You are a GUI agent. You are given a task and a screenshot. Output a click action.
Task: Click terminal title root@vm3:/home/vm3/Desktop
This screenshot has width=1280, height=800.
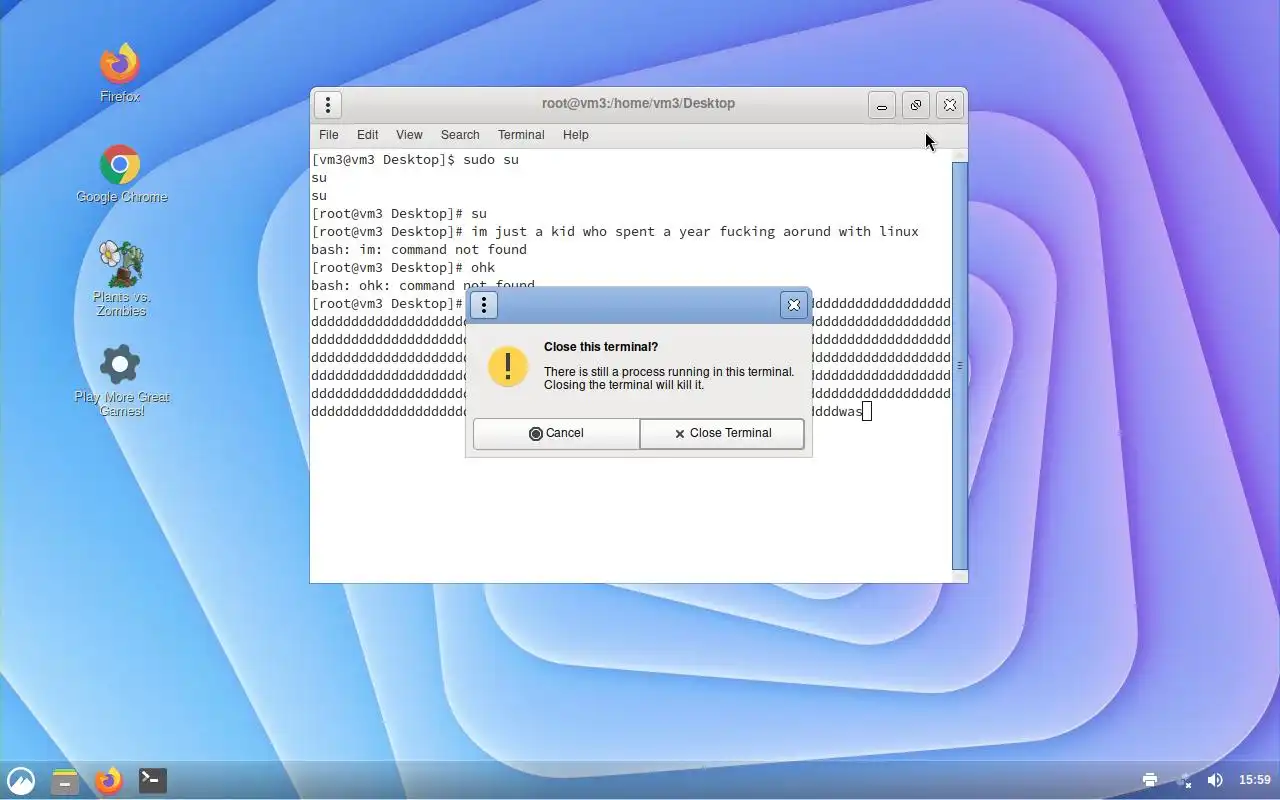click(638, 103)
